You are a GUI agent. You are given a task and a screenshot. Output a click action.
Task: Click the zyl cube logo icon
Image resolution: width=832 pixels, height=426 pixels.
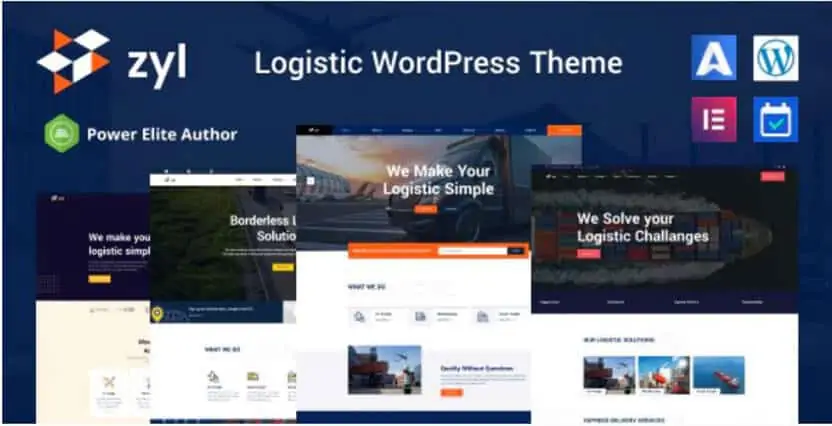click(x=73, y=60)
